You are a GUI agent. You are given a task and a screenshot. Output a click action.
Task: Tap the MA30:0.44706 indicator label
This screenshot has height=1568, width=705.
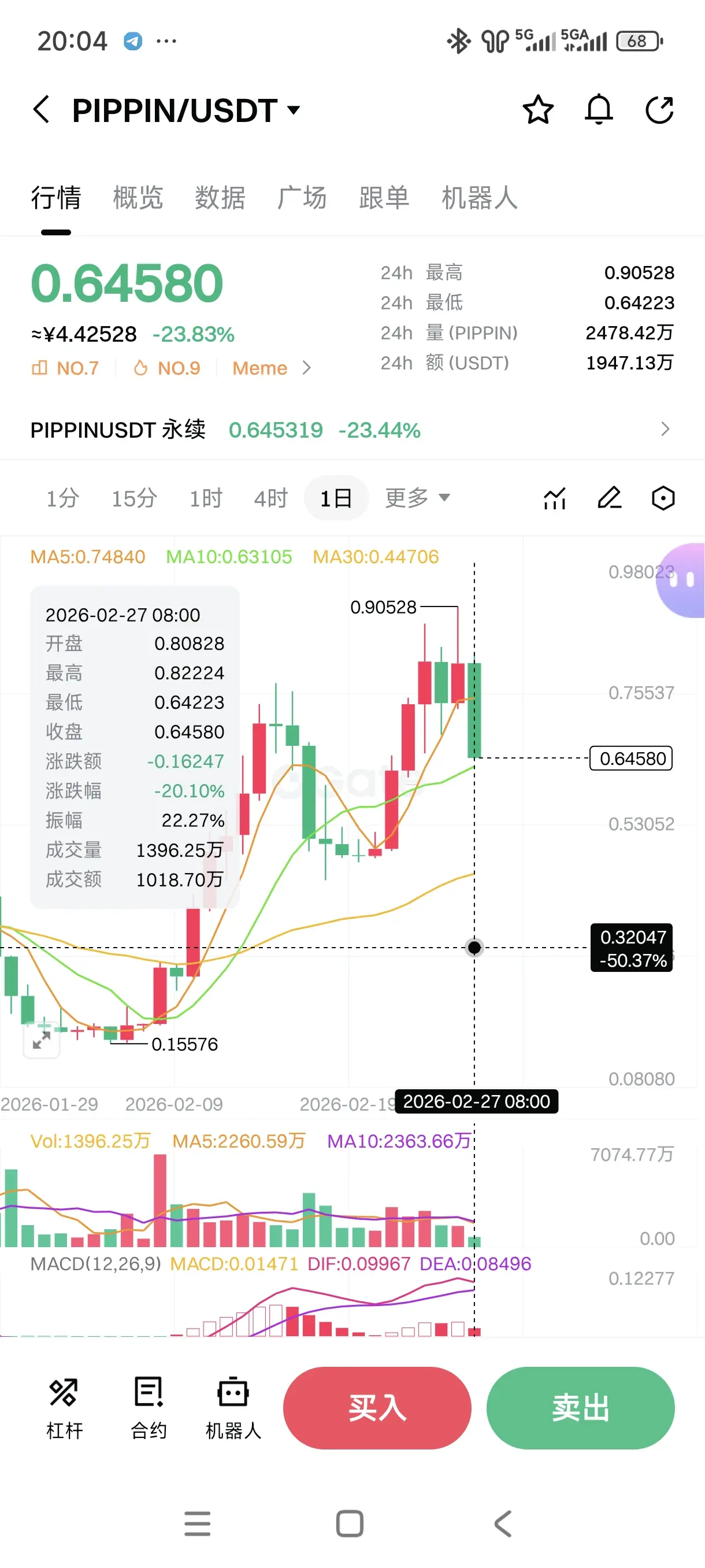point(375,557)
